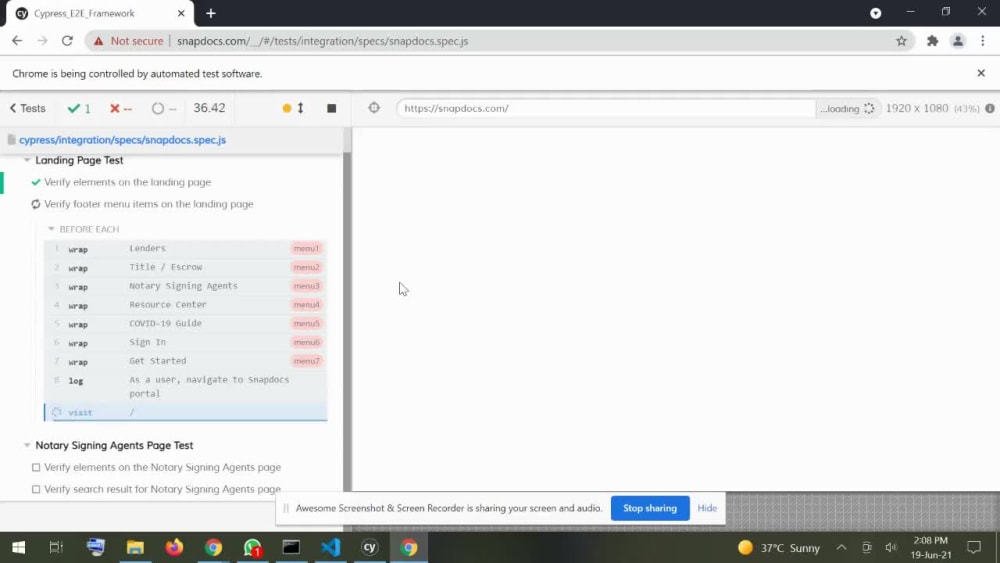Go back to Tests list
Screen dimensions: 1000x563
[x=27, y=108]
